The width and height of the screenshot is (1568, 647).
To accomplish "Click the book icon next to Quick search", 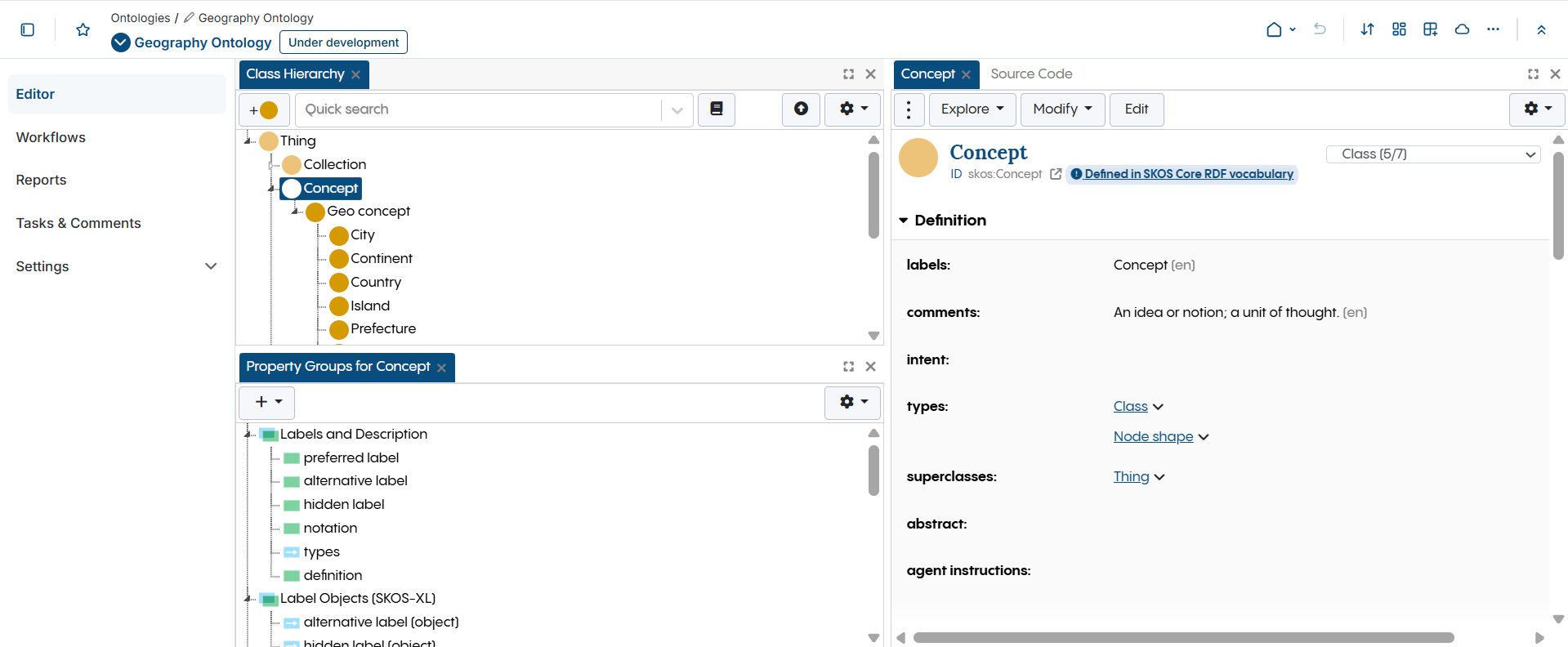I will [x=717, y=109].
